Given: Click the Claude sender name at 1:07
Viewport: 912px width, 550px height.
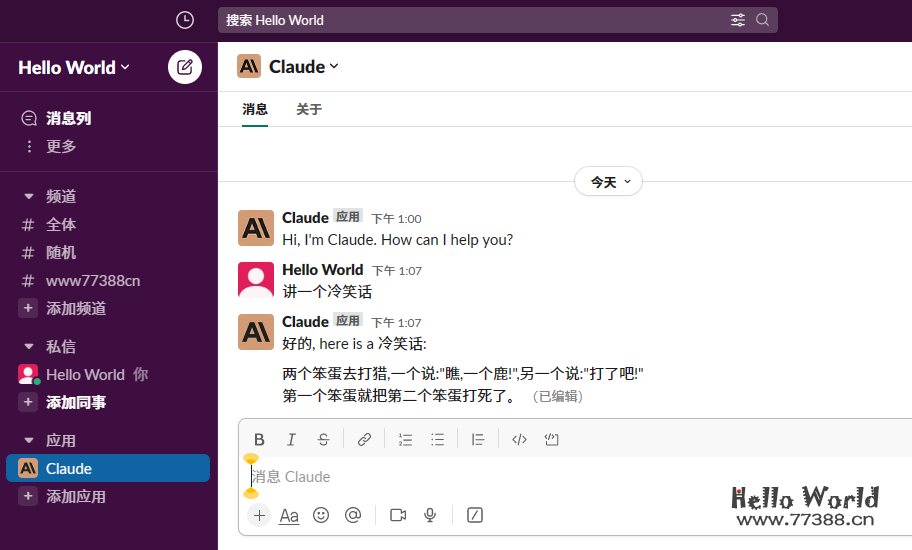Looking at the screenshot, I should point(305,322).
